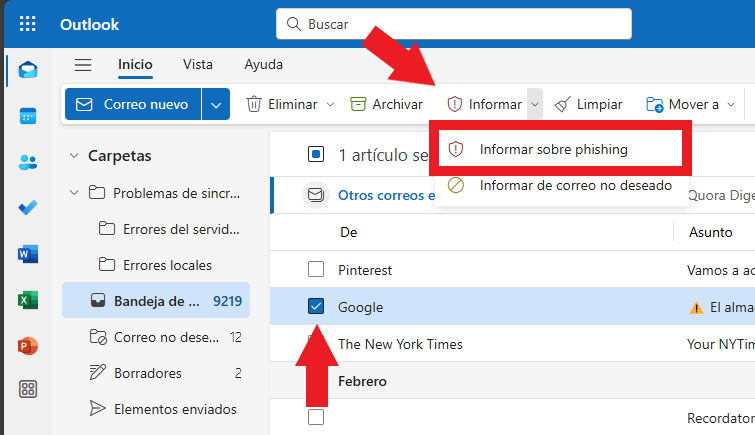Open Otros correos electrónicos link
This screenshot has height=435, width=755.
tap(387, 195)
